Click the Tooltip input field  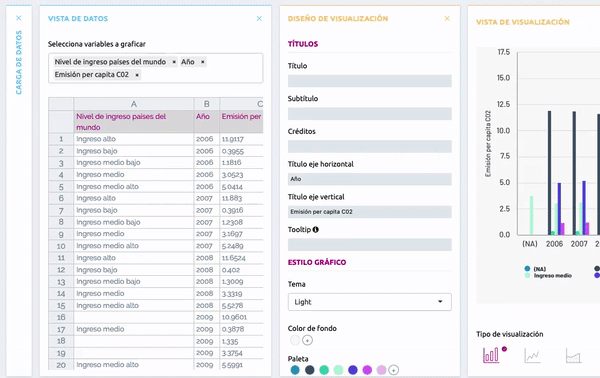point(370,245)
